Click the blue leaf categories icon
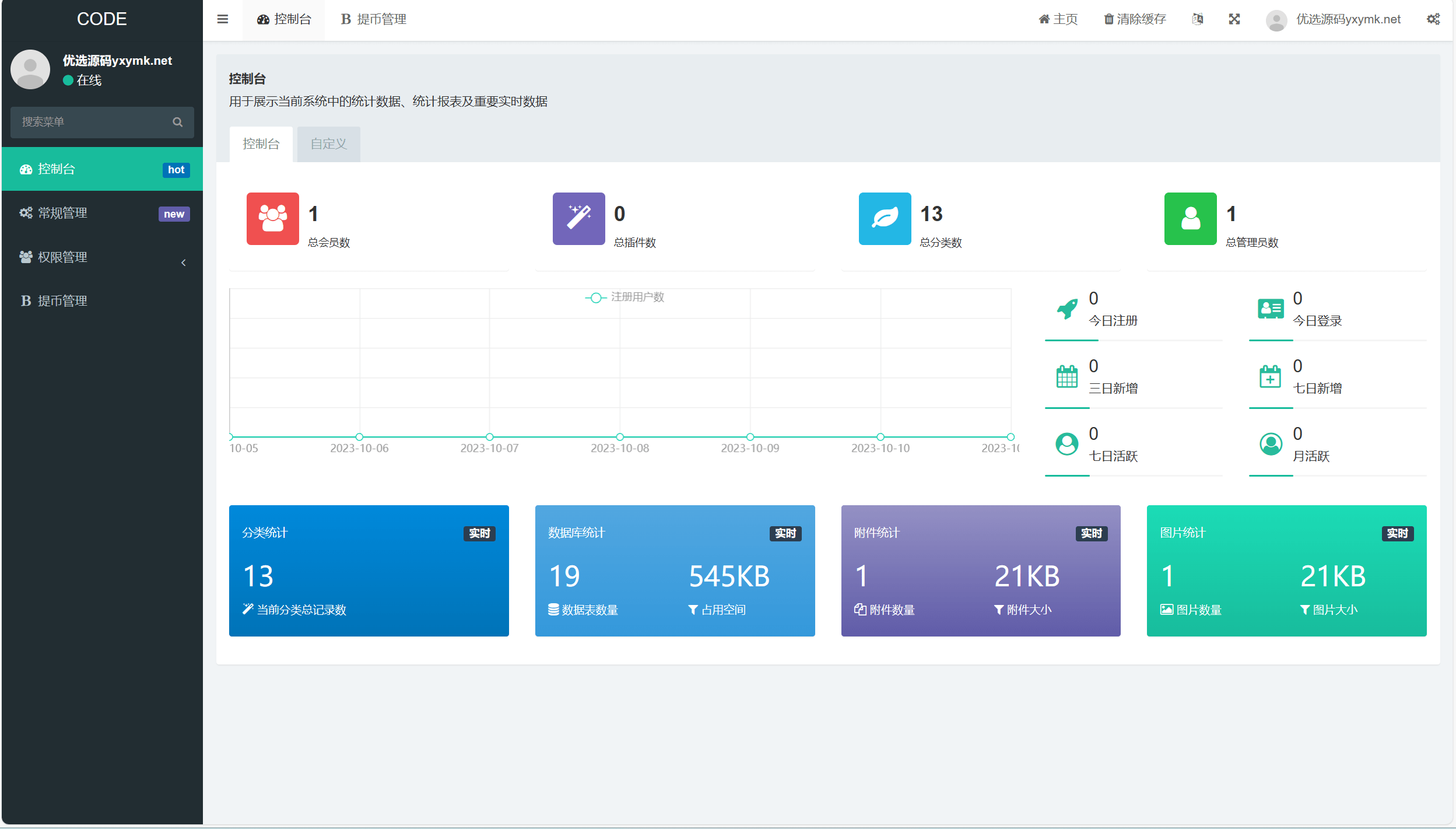Image resolution: width=1456 pixels, height=829 pixels. [x=885, y=219]
